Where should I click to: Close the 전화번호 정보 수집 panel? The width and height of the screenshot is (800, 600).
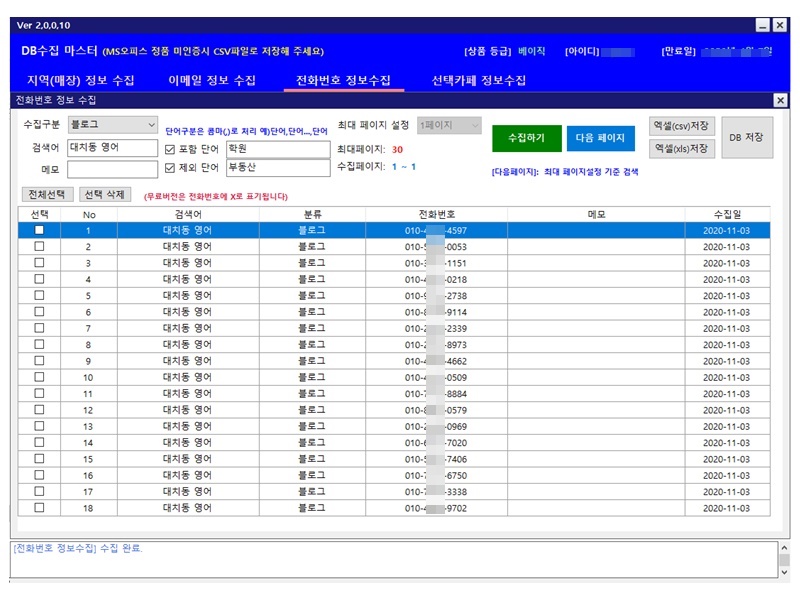780,100
